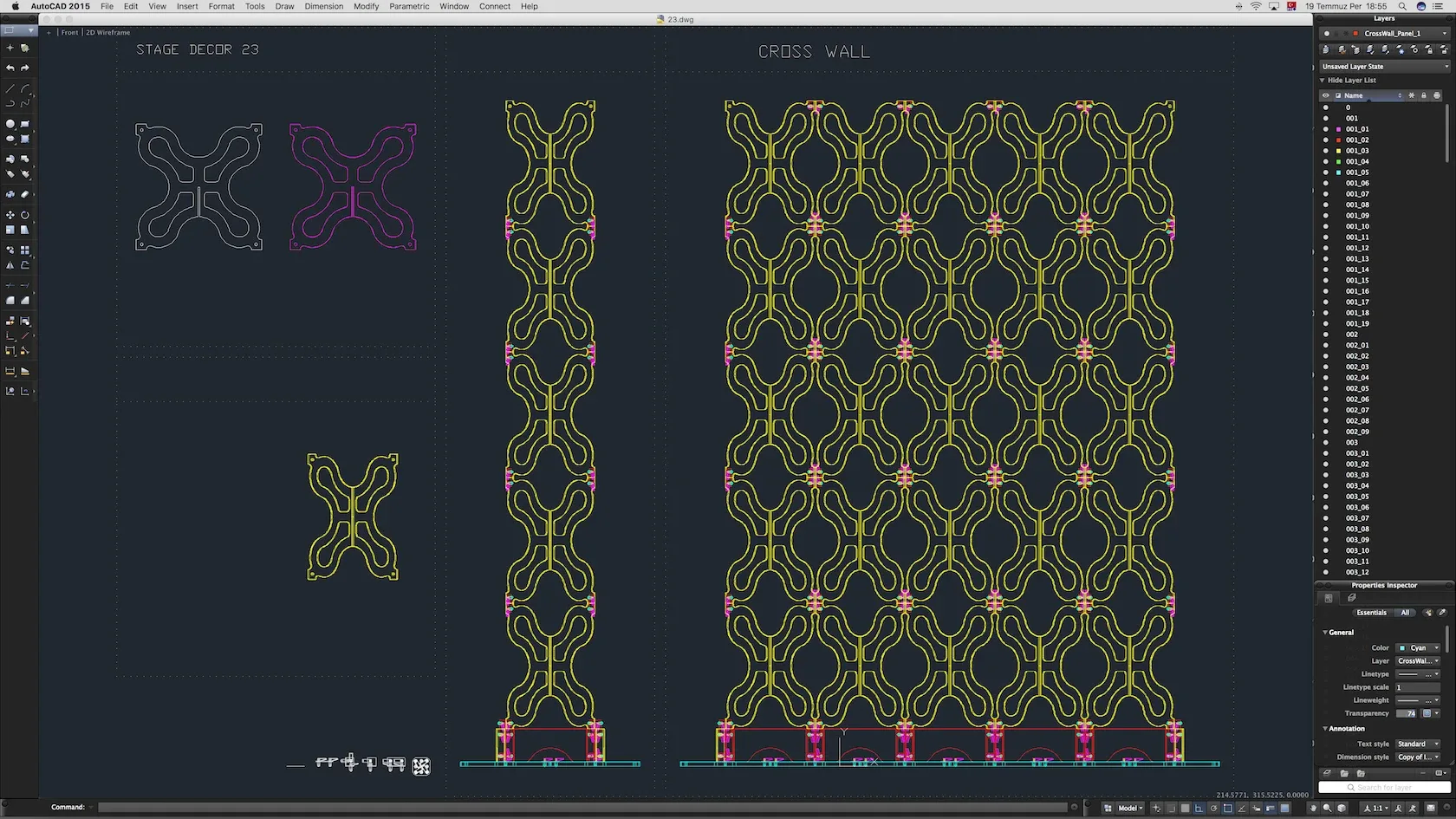Image resolution: width=1456 pixels, height=819 pixels.
Task: Select the Fillet tool
Action: pyautogui.click(x=10, y=300)
